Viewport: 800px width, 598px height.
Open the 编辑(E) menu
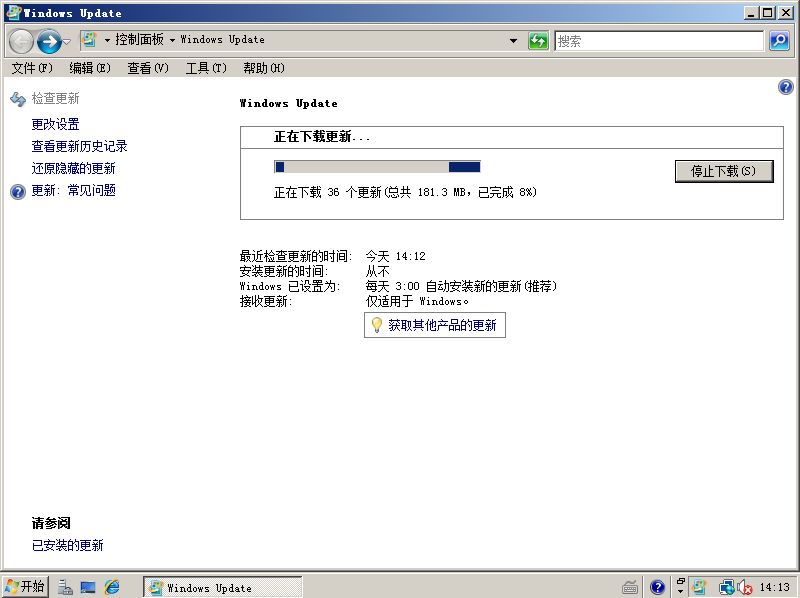click(x=90, y=68)
